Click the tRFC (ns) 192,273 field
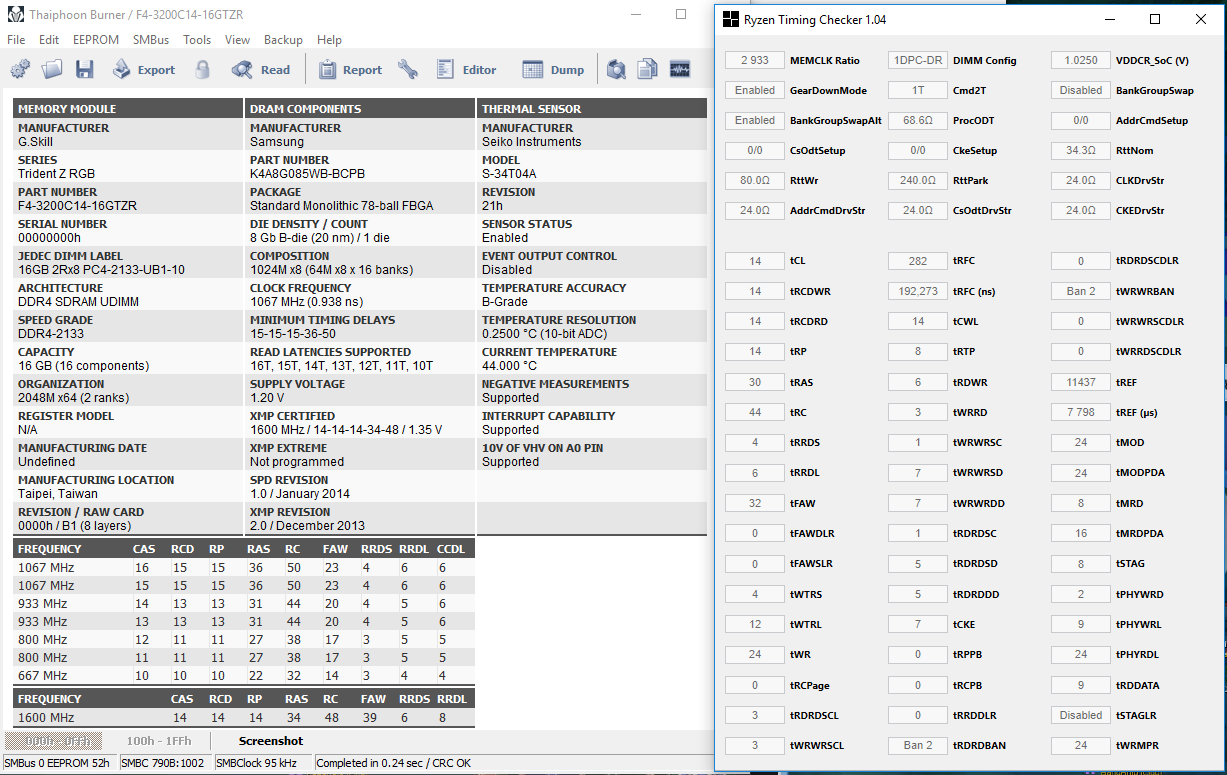Screen dimensions: 1227x775 tap(918, 291)
